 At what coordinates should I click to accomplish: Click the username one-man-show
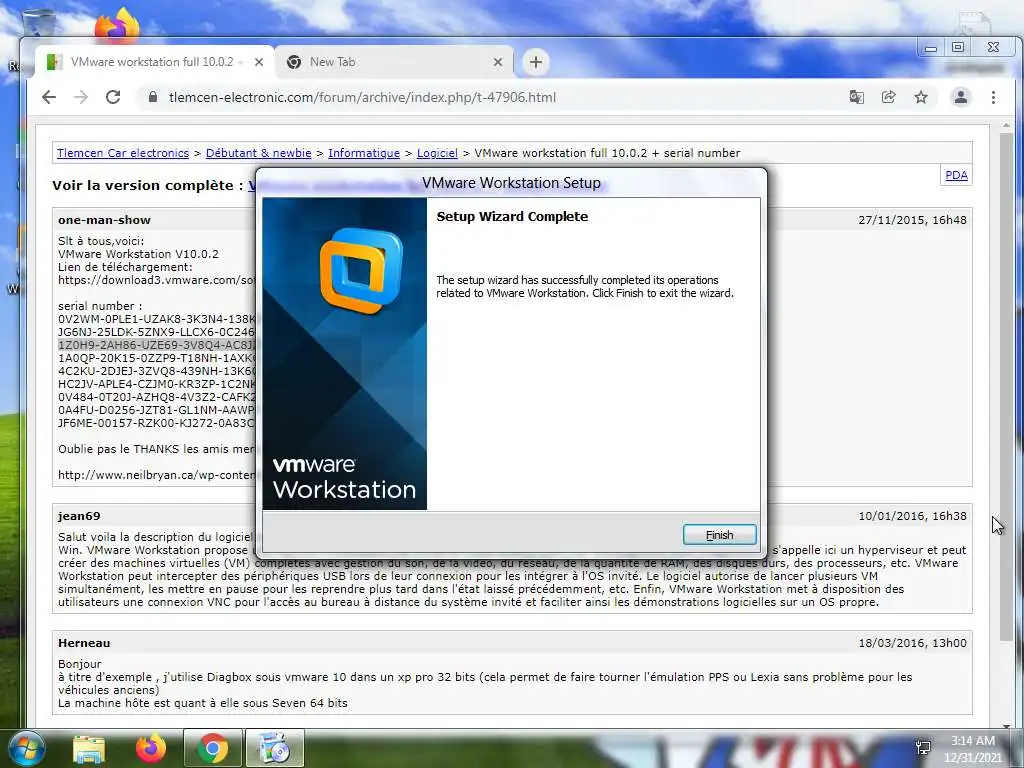[104, 220]
